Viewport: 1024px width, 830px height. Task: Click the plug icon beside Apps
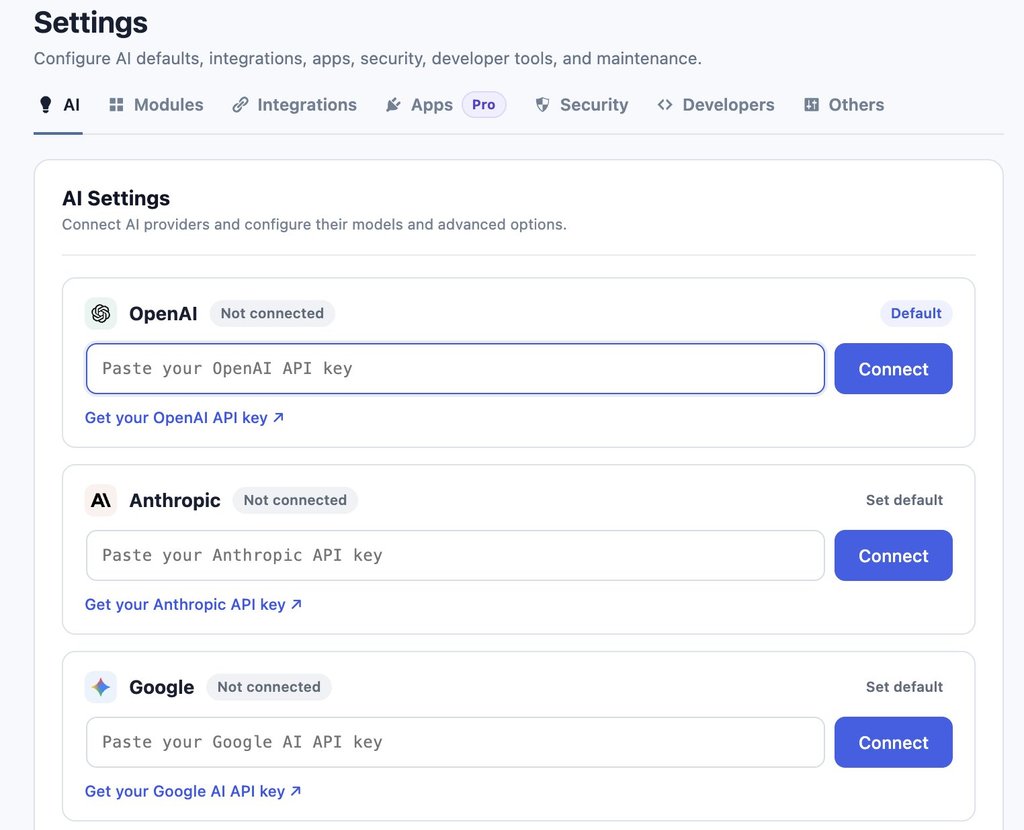click(x=393, y=105)
